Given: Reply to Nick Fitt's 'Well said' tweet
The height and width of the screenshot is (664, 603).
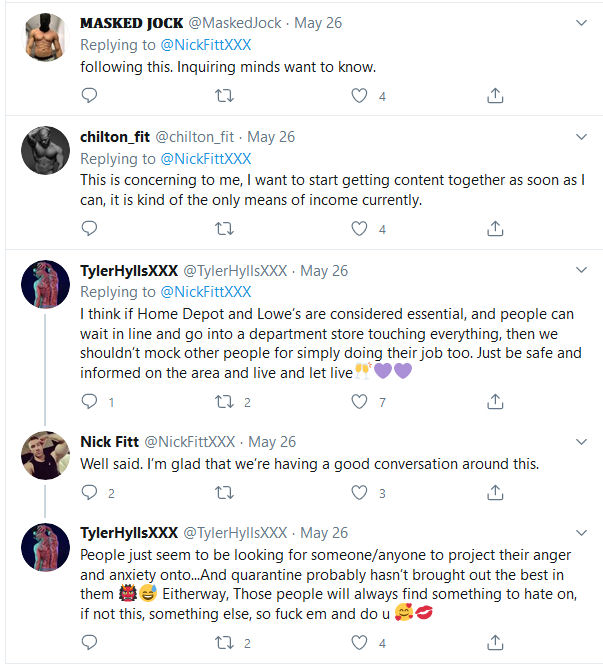Looking at the screenshot, I should click(89, 492).
